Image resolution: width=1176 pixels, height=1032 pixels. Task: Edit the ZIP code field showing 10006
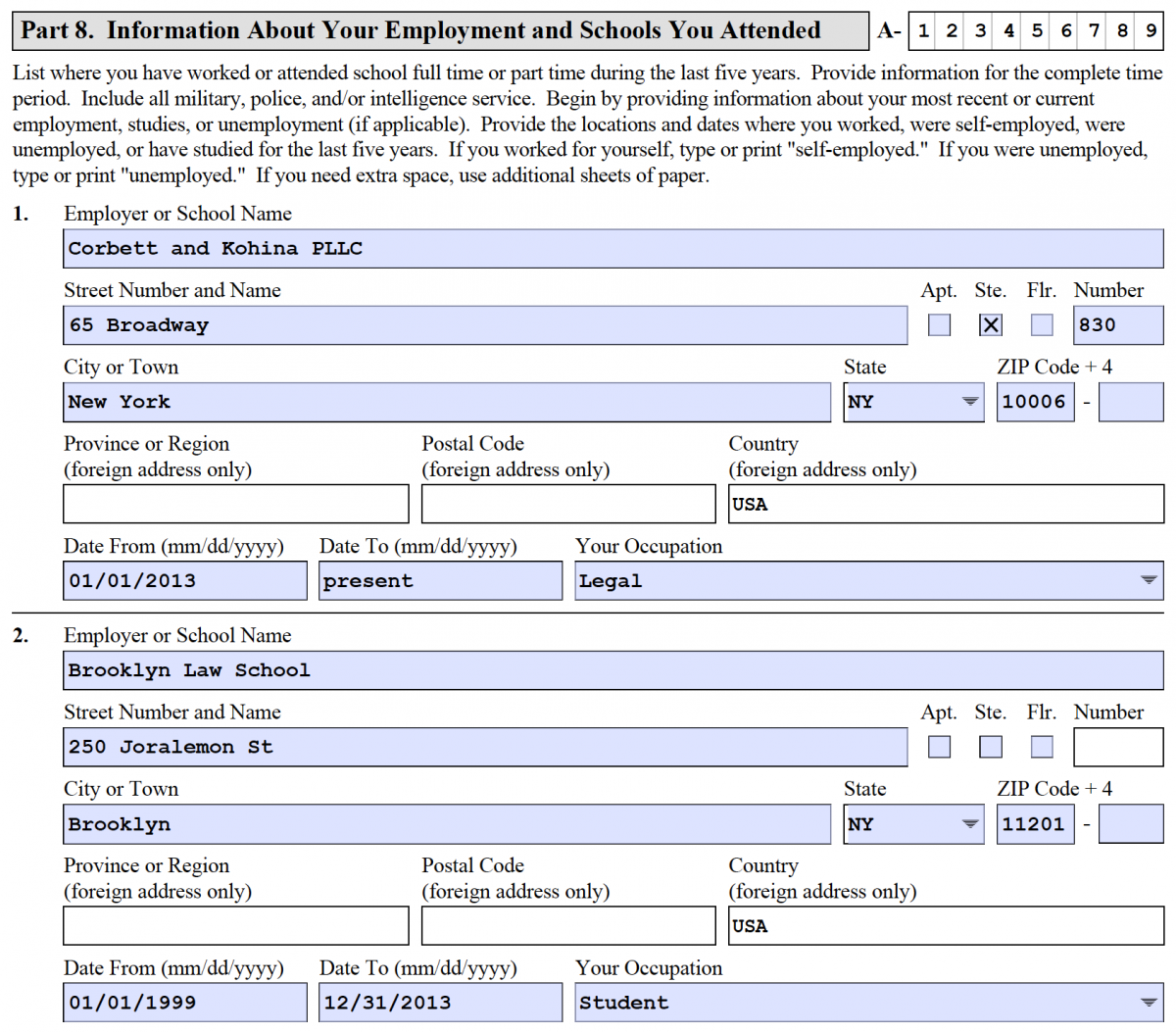1035,402
